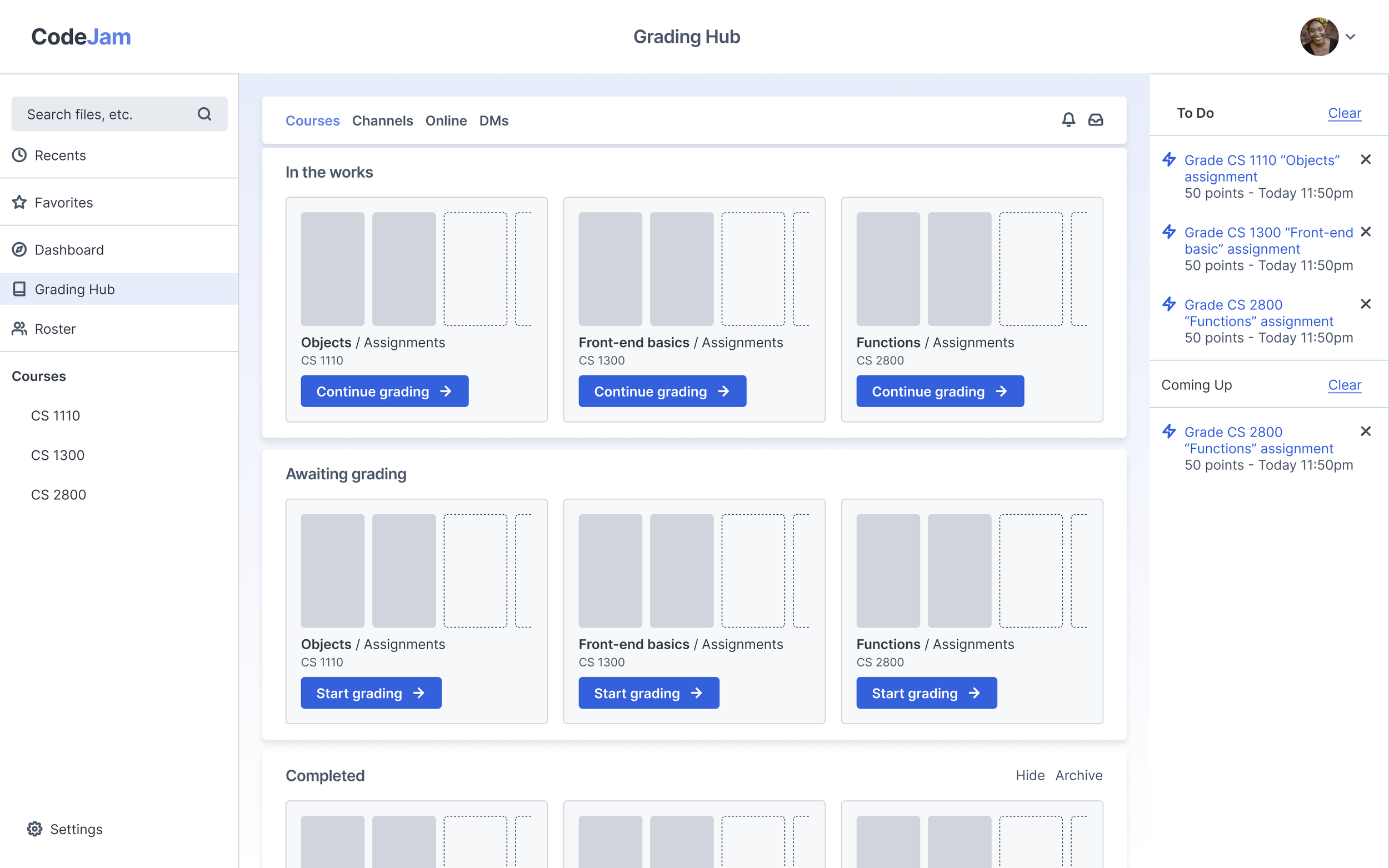Click the Roster people icon
This screenshot has height=868, width=1389.
click(19, 328)
